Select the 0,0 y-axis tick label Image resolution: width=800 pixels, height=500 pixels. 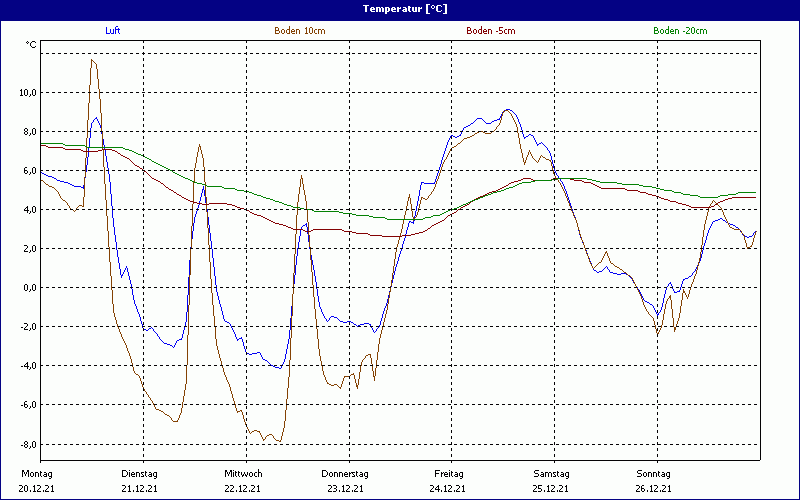[29, 288]
